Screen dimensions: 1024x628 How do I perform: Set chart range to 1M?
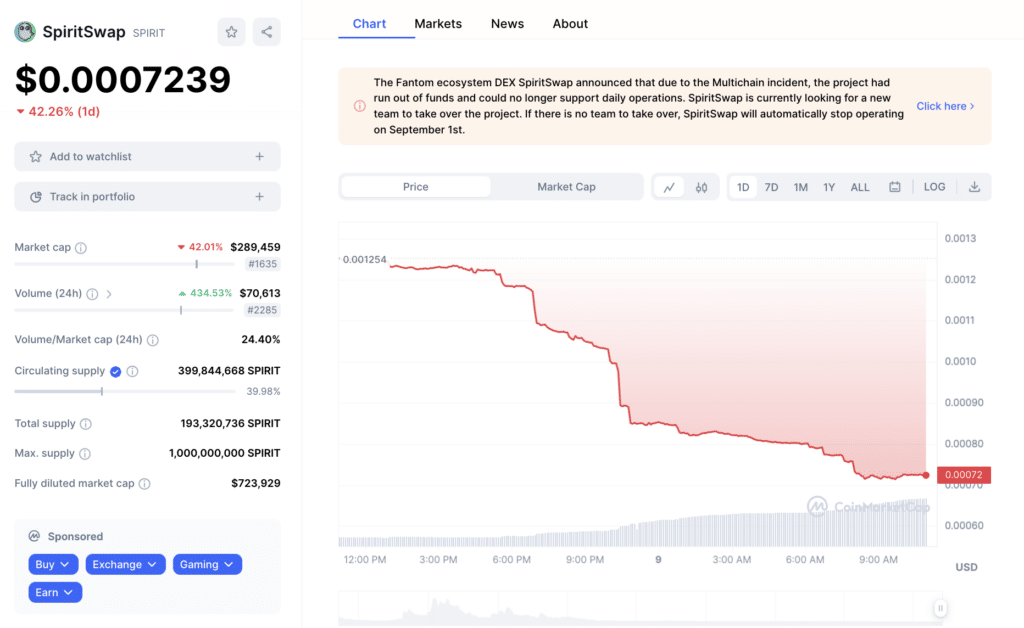[801, 187]
